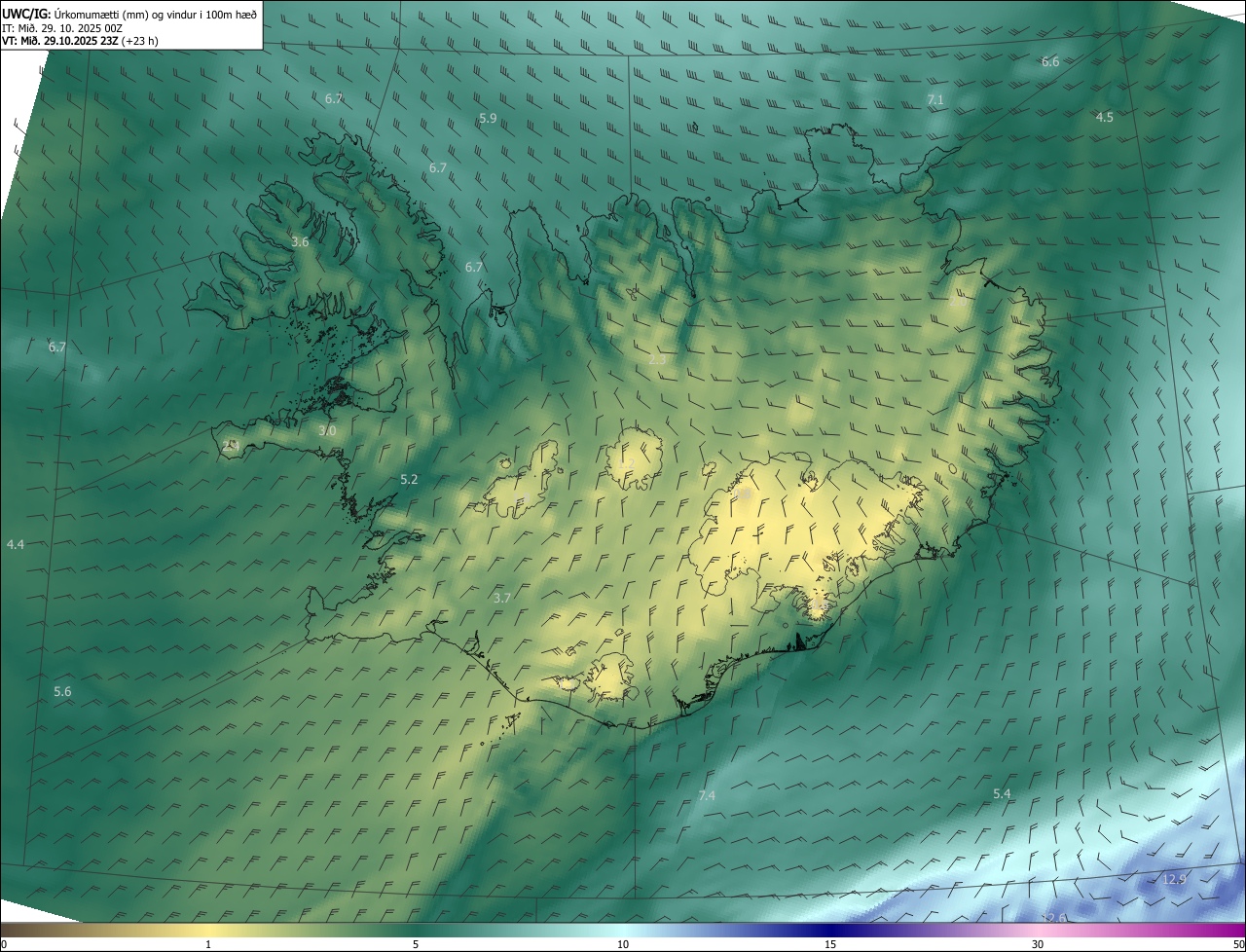Select the 3.7 value label

click(501, 599)
